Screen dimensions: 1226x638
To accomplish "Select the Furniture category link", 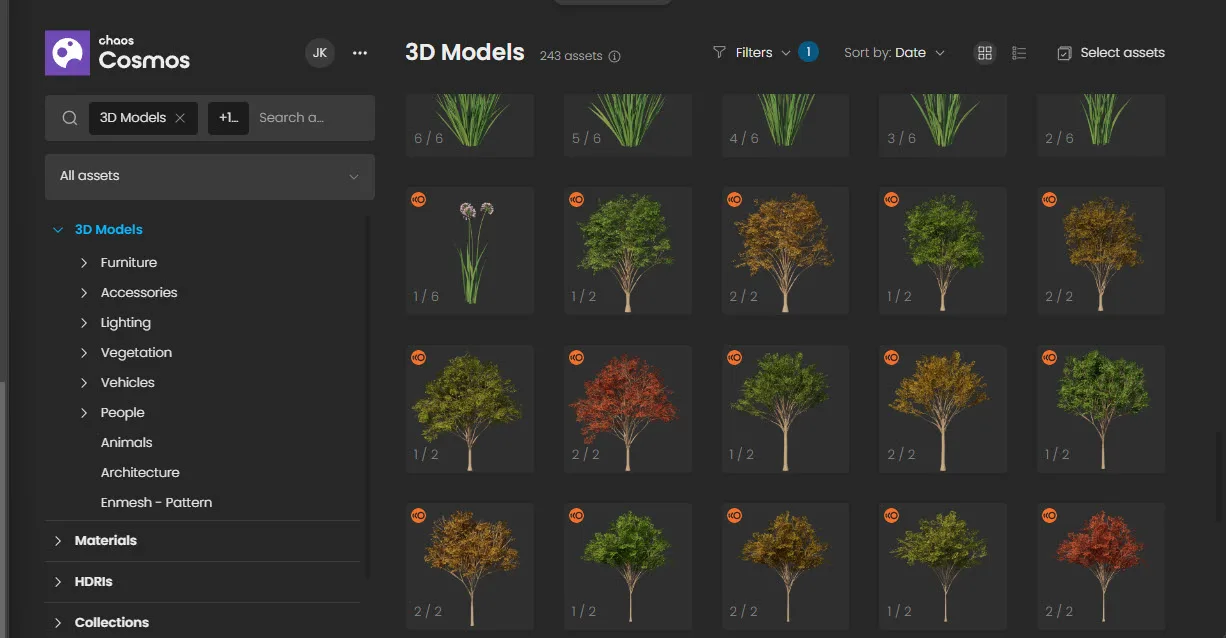I will click(128, 262).
